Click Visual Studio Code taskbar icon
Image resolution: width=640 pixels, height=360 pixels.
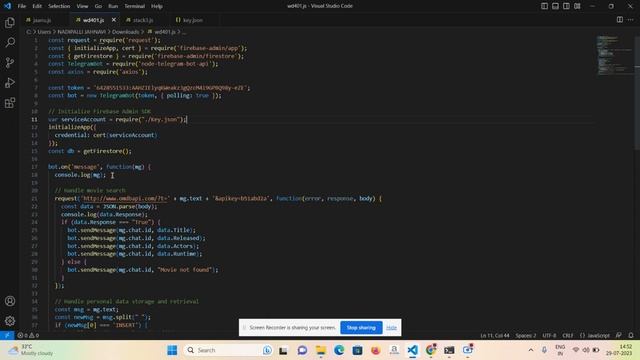click(412, 350)
